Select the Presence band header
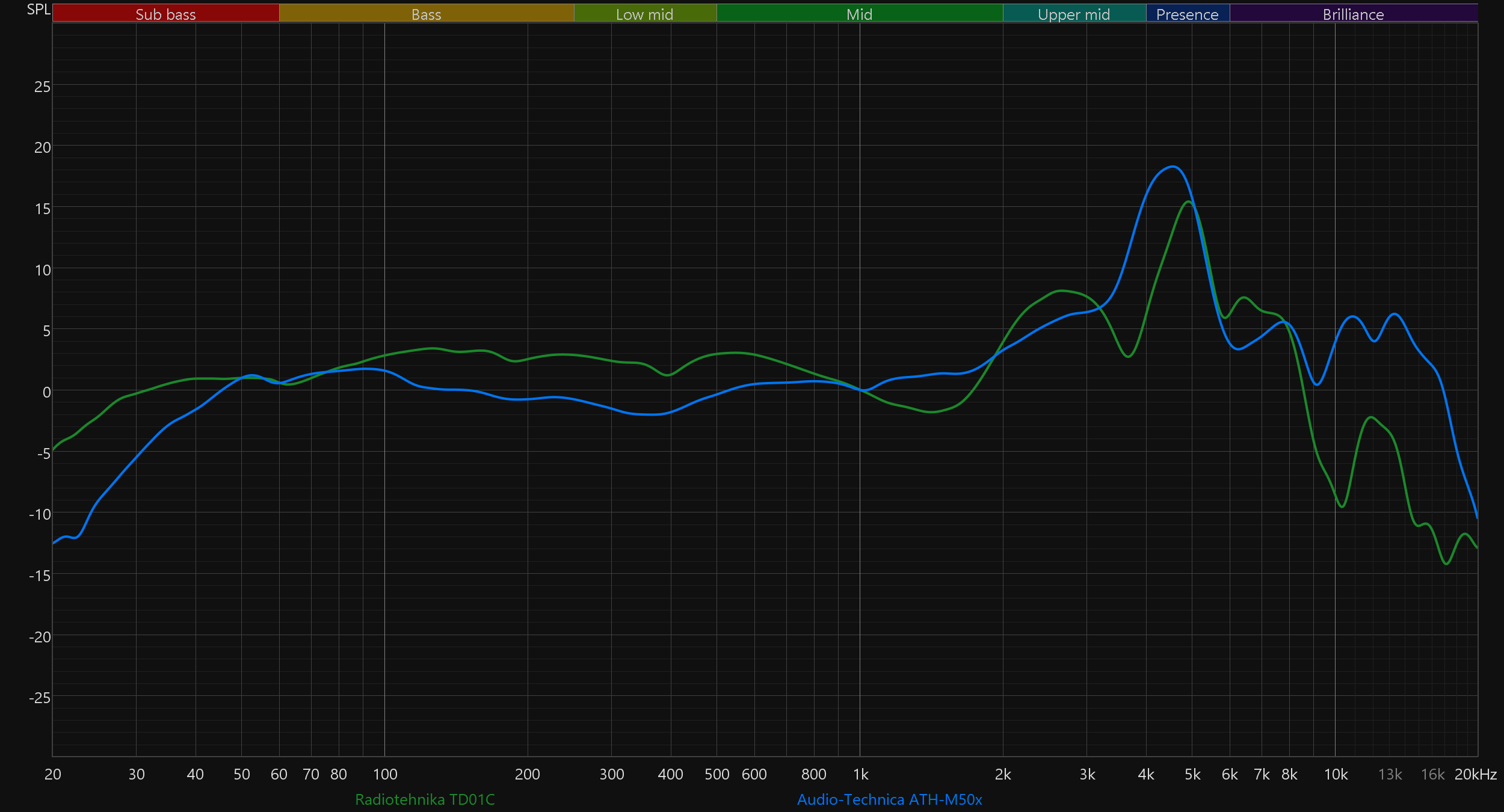This screenshot has width=1504, height=812. pos(1187,14)
